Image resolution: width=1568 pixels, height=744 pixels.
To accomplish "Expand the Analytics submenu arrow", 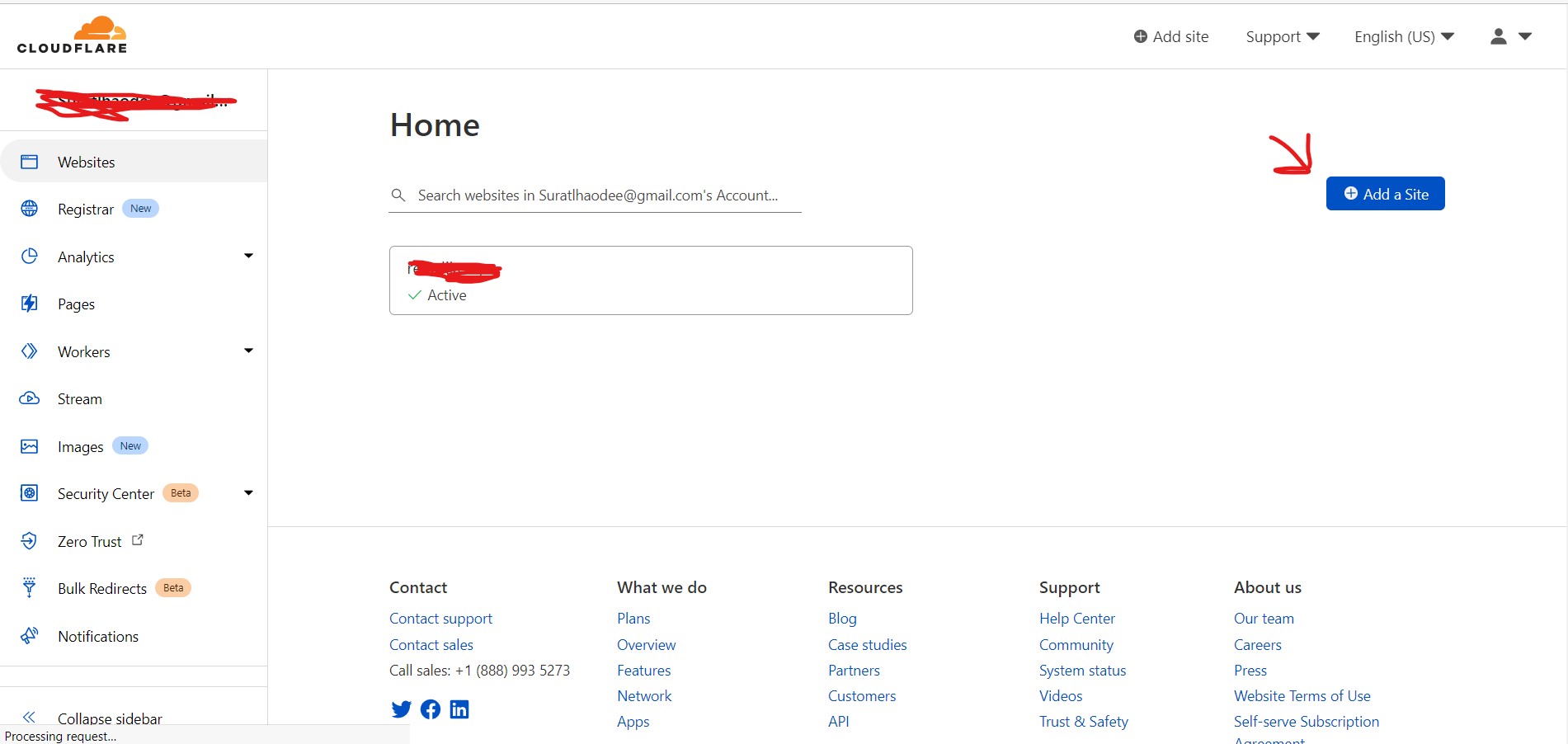I will [248, 256].
